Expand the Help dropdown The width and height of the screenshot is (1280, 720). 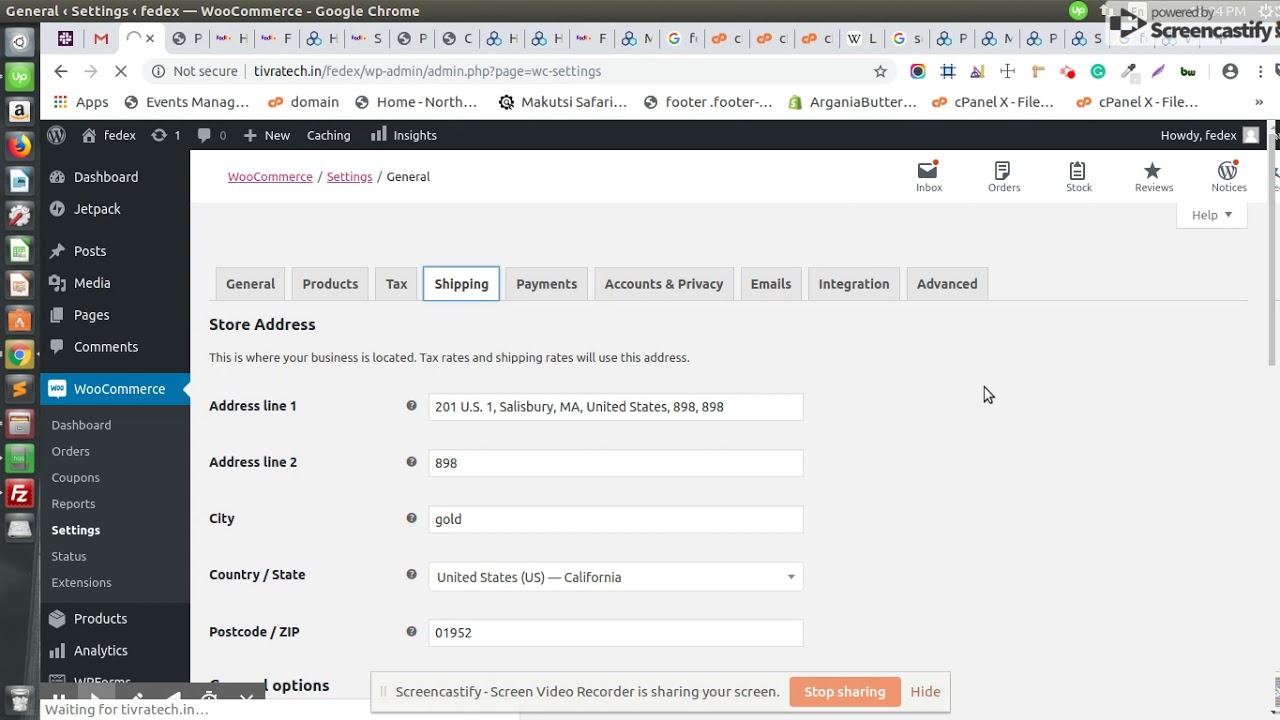1211,215
